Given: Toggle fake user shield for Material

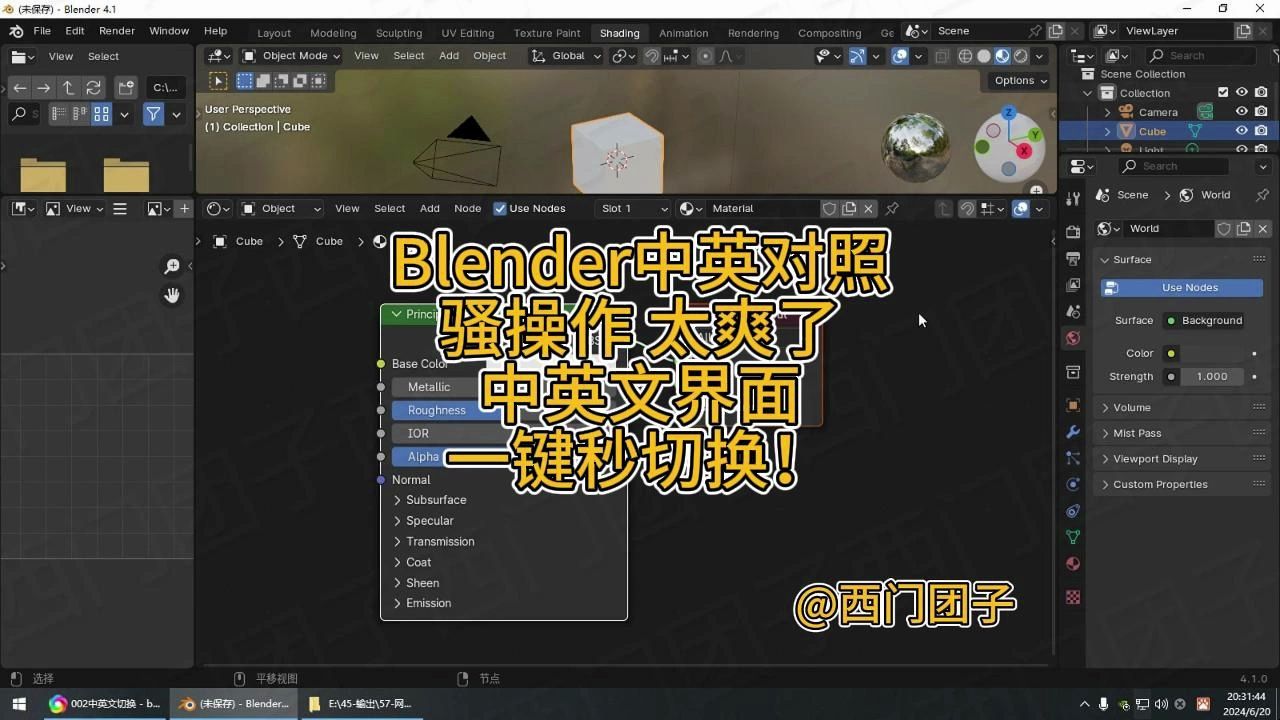Looking at the screenshot, I should click(829, 208).
